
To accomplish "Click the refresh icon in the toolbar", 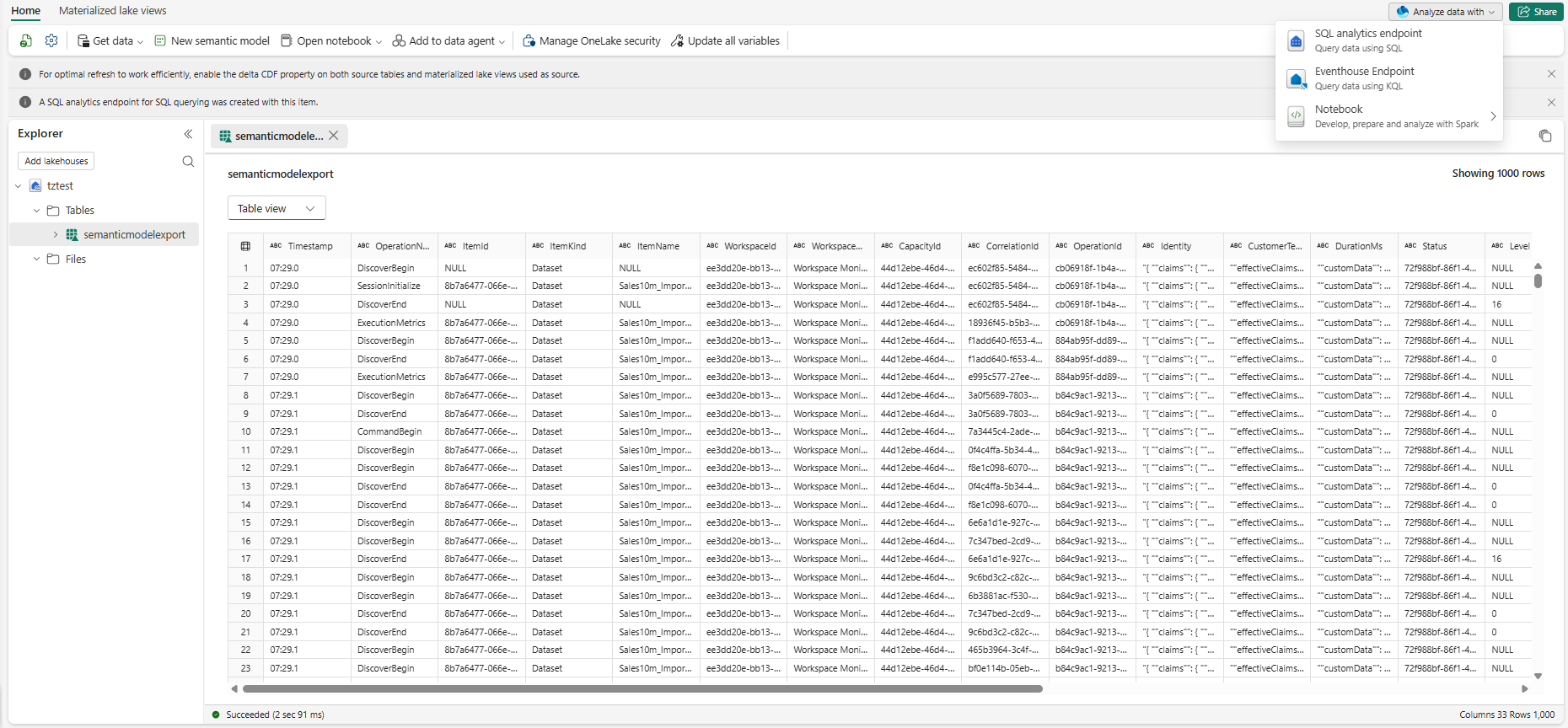I will coord(26,40).
